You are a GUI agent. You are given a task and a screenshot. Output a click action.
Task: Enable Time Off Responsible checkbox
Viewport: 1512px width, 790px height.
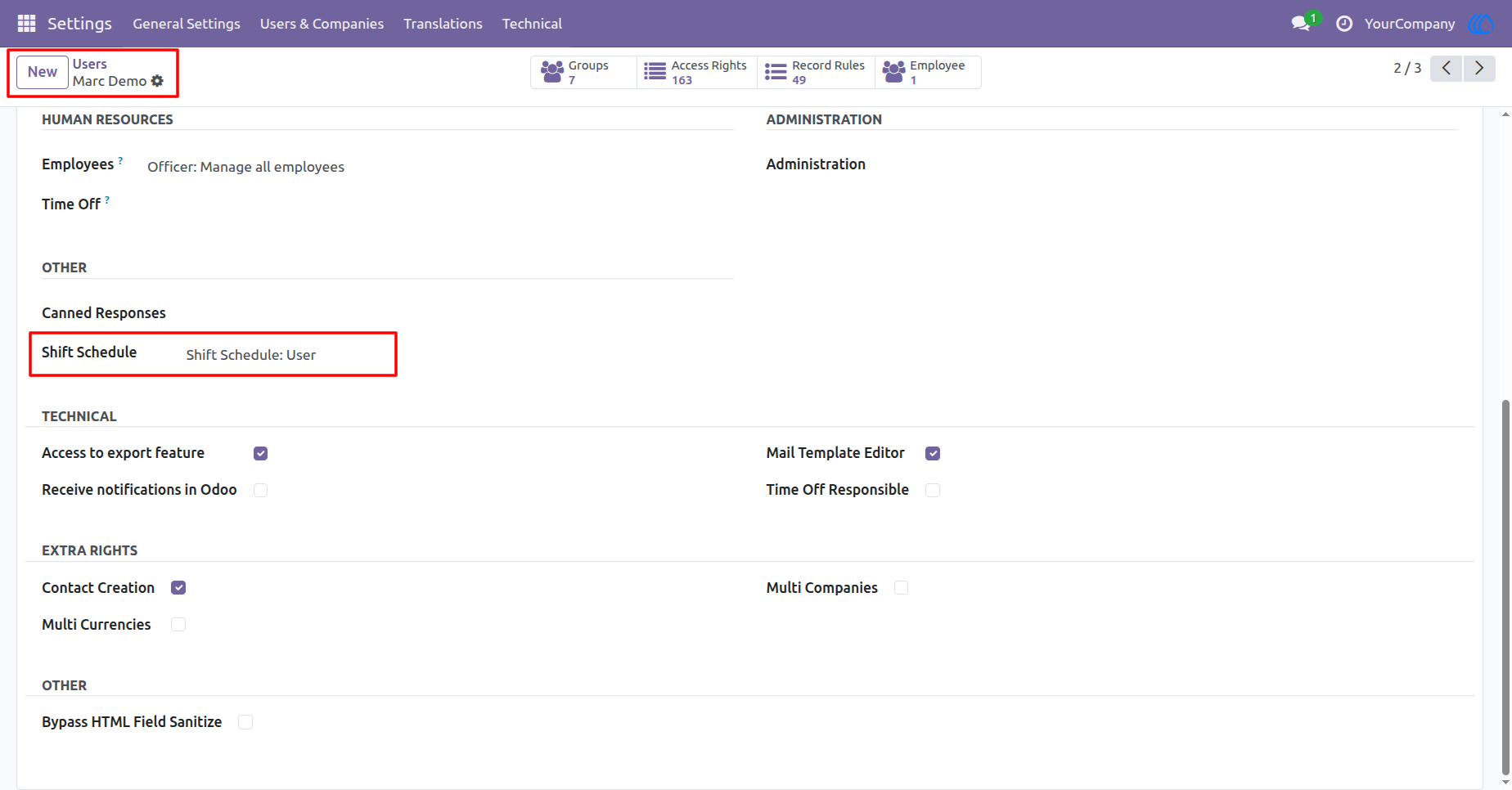click(x=933, y=490)
